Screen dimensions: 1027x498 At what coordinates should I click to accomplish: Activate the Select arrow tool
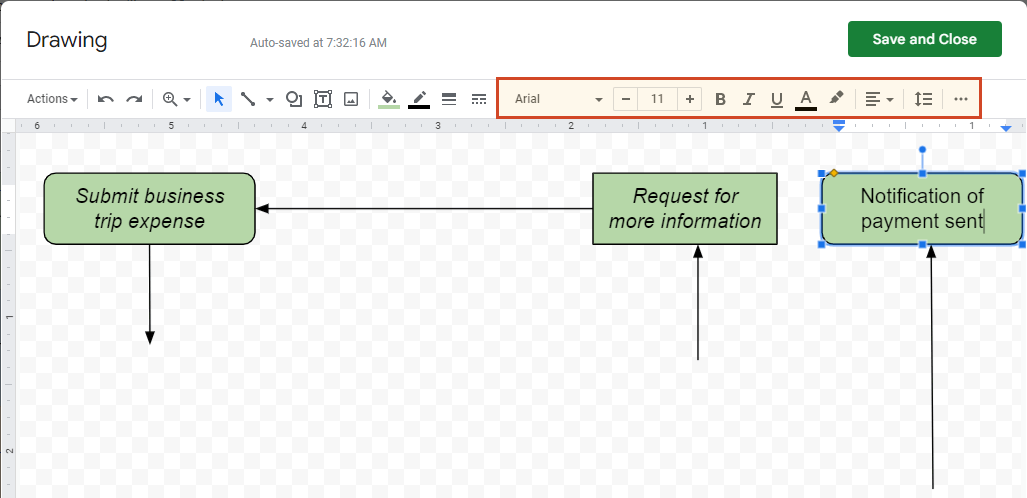(x=219, y=99)
